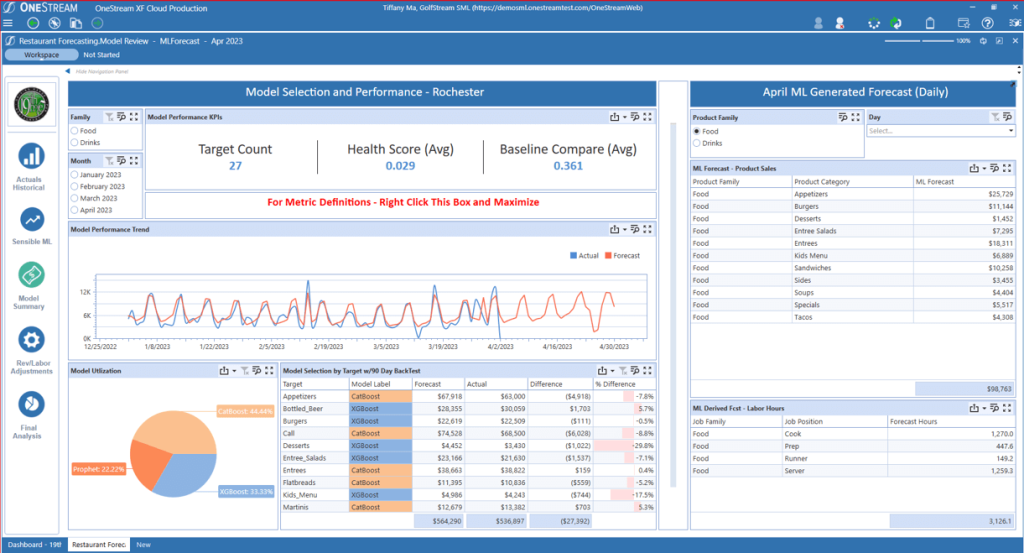Open the Actuals Historical sidebar icon

coord(31,156)
